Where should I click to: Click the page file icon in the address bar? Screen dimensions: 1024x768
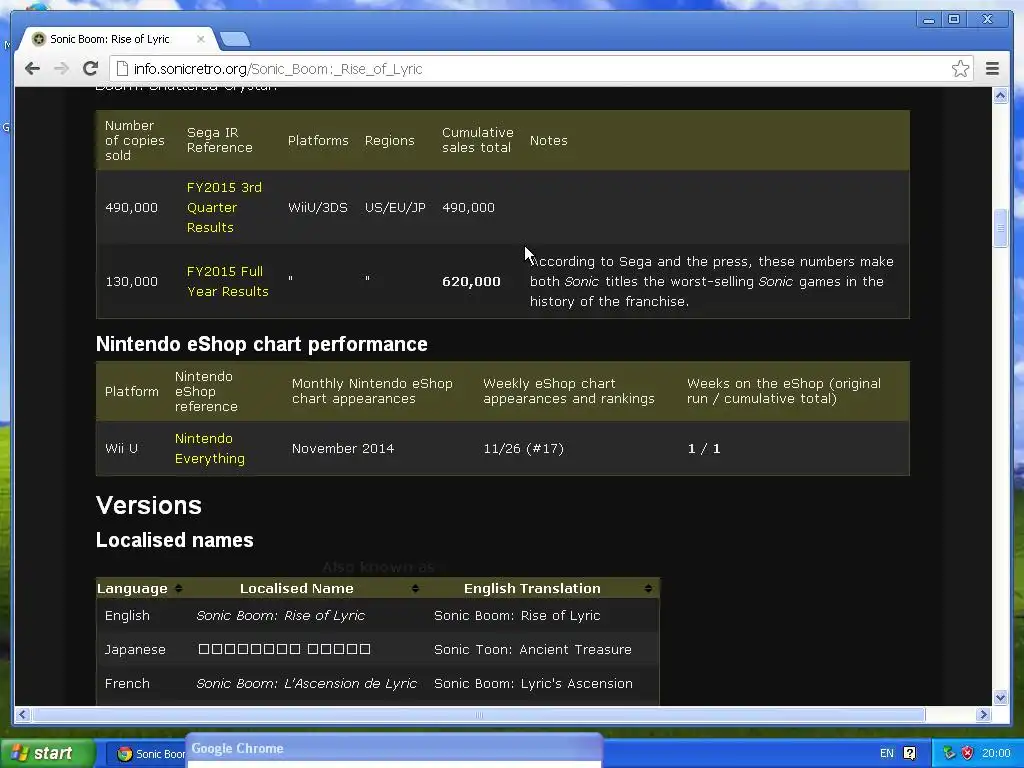(121, 69)
